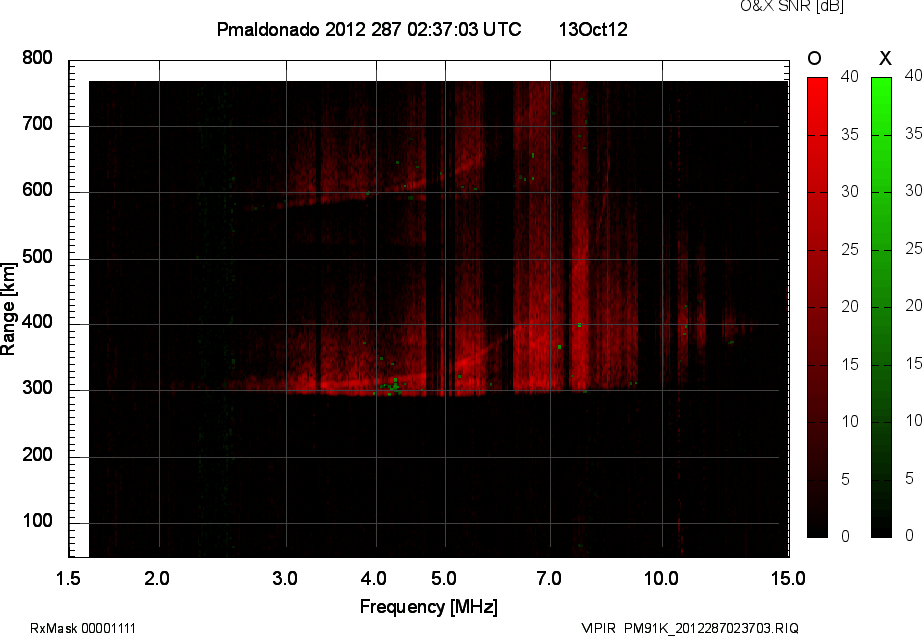This screenshot has width=922, height=636.
Task: Click the 35 label beside the red O bar
Action: pyautogui.click(x=850, y=135)
